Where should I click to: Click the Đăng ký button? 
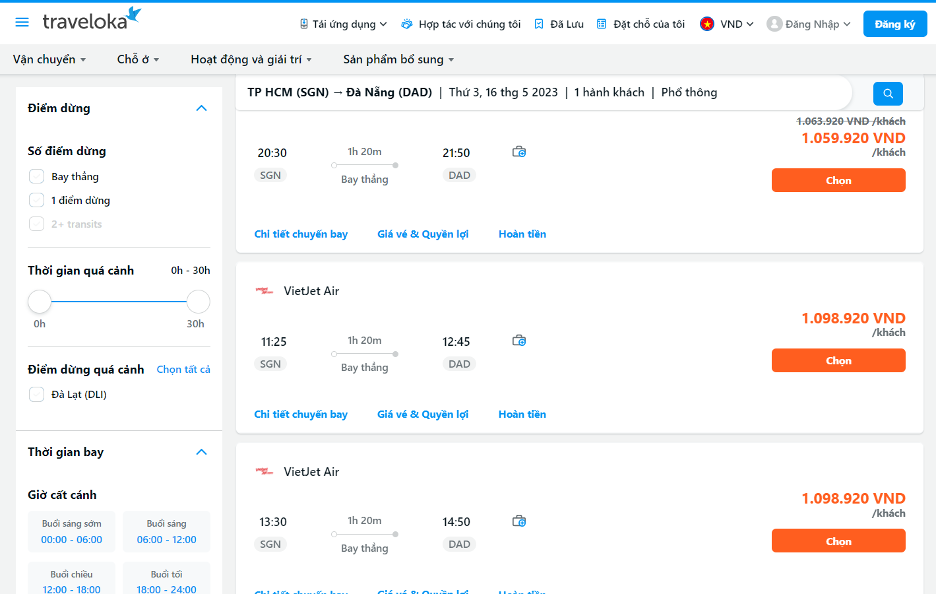[x=894, y=24]
